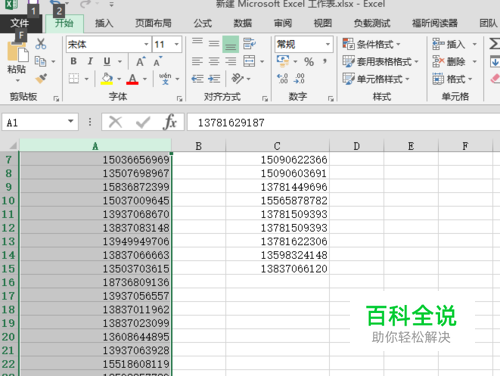Click Merge and Center icon

(249, 61)
